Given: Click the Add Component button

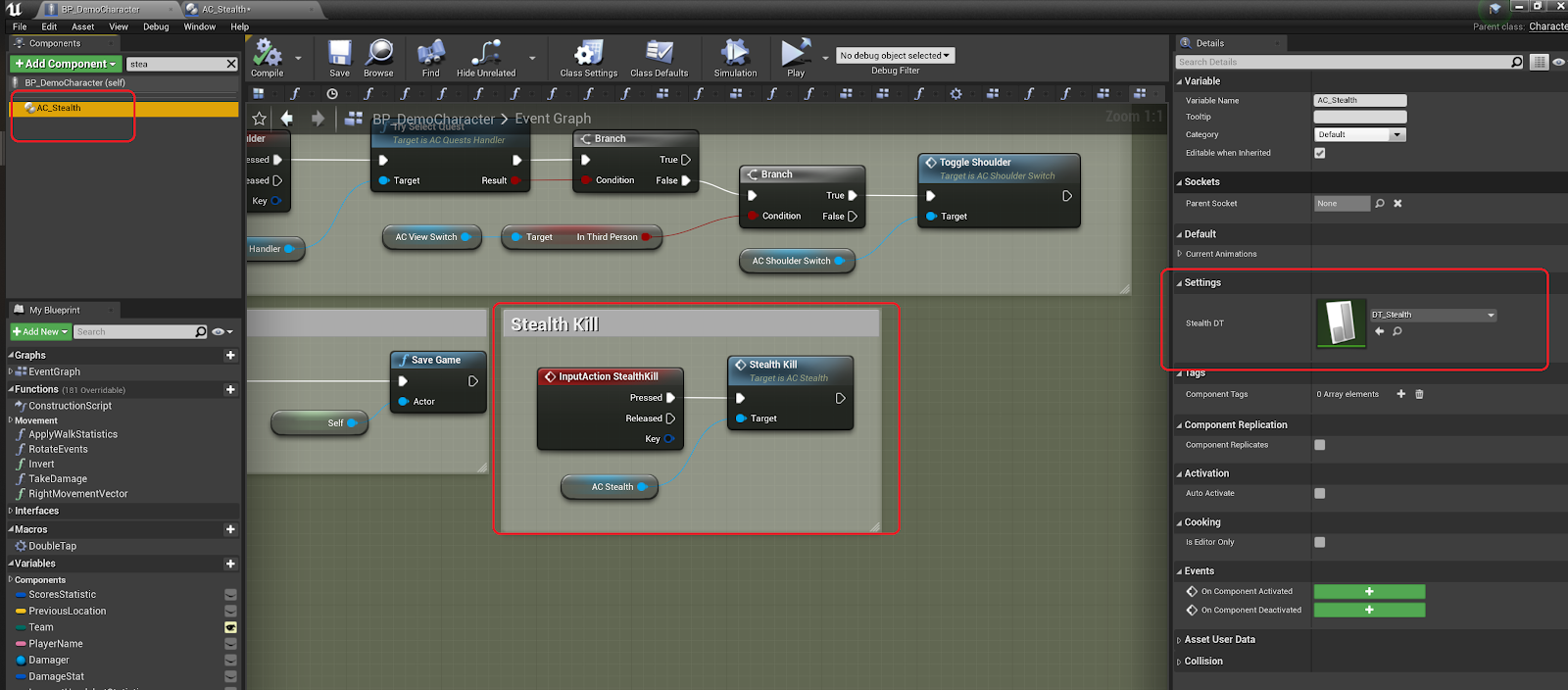Looking at the screenshot, I should point(65,64).
